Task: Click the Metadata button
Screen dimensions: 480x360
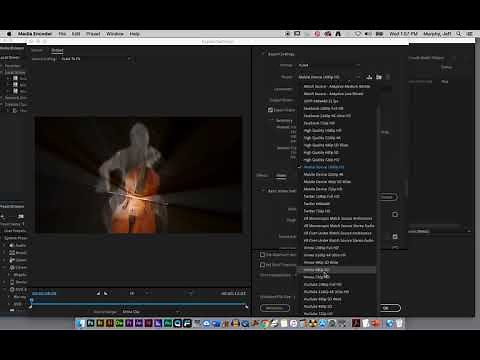Action: pos(275,308)
